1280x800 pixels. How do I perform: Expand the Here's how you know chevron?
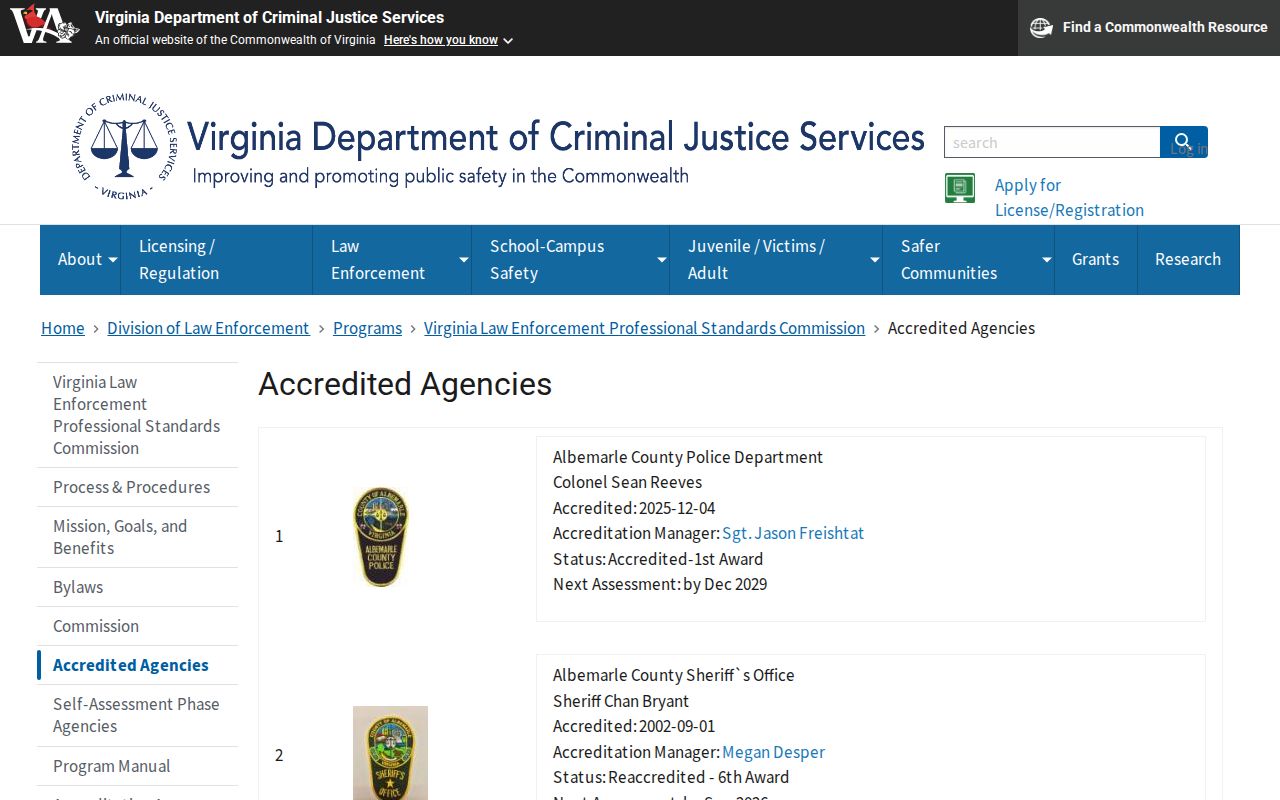coord(508,41)
